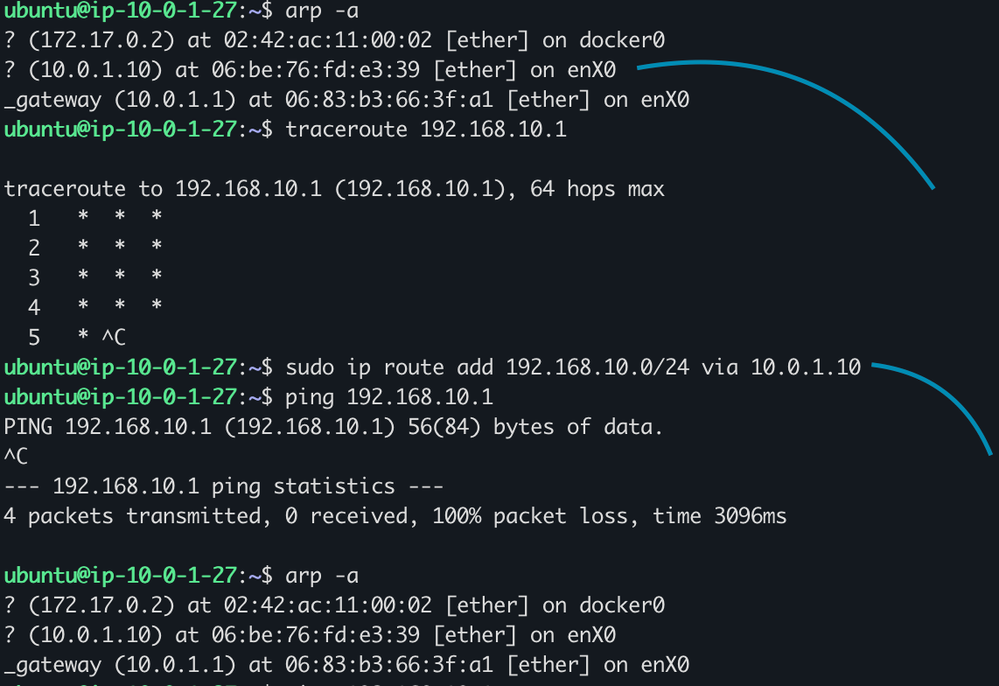999x686 pixels.
Task: Click the ^C line below PING output
Action: point(17,457)
